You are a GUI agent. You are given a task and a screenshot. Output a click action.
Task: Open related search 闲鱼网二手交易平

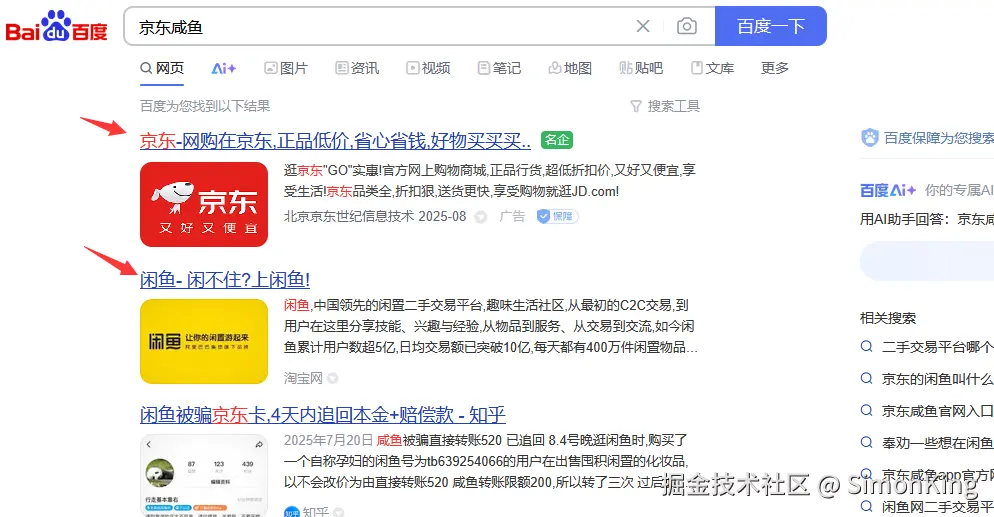(x=937, y=506)
